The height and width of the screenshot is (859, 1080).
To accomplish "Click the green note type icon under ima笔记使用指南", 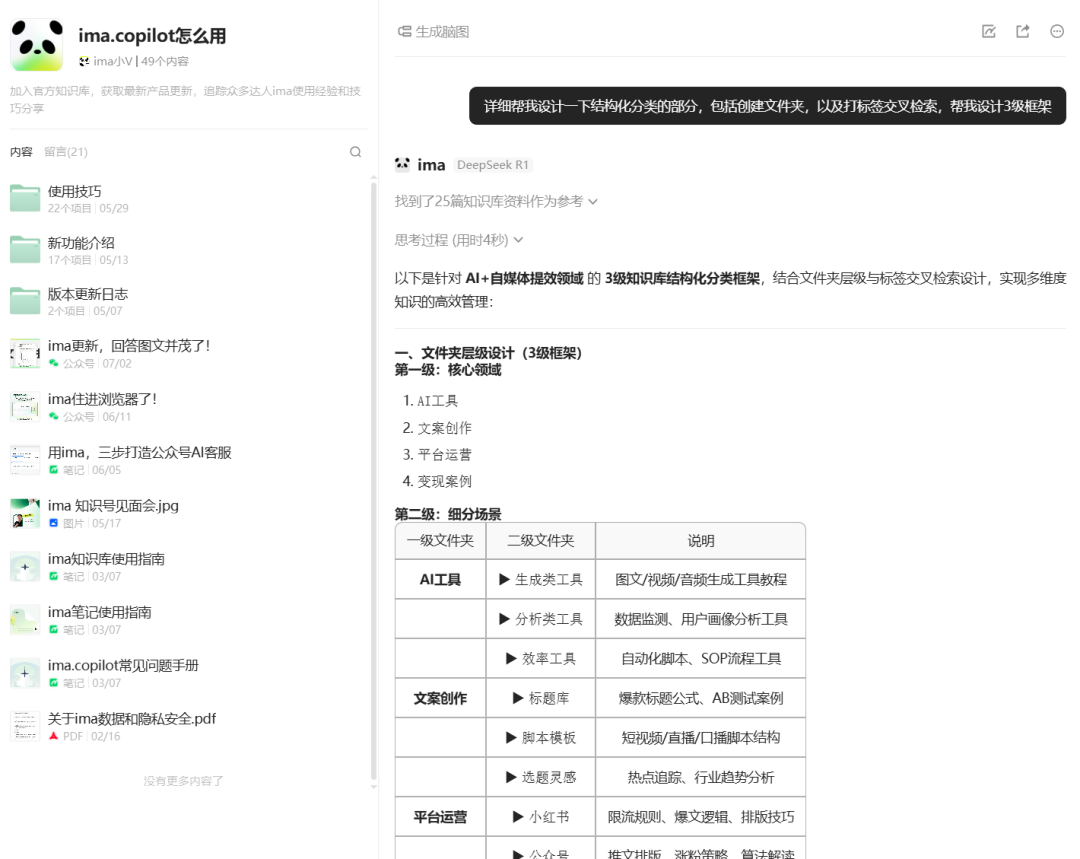I will [x=53, y=630].
